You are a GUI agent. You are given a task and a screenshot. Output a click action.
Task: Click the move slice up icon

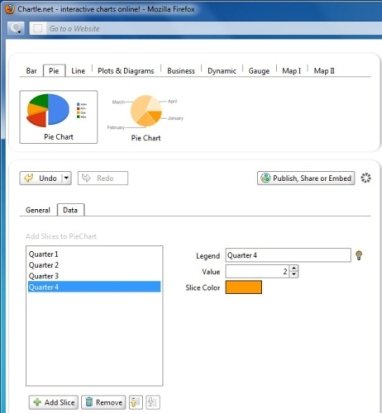(136, 402)
